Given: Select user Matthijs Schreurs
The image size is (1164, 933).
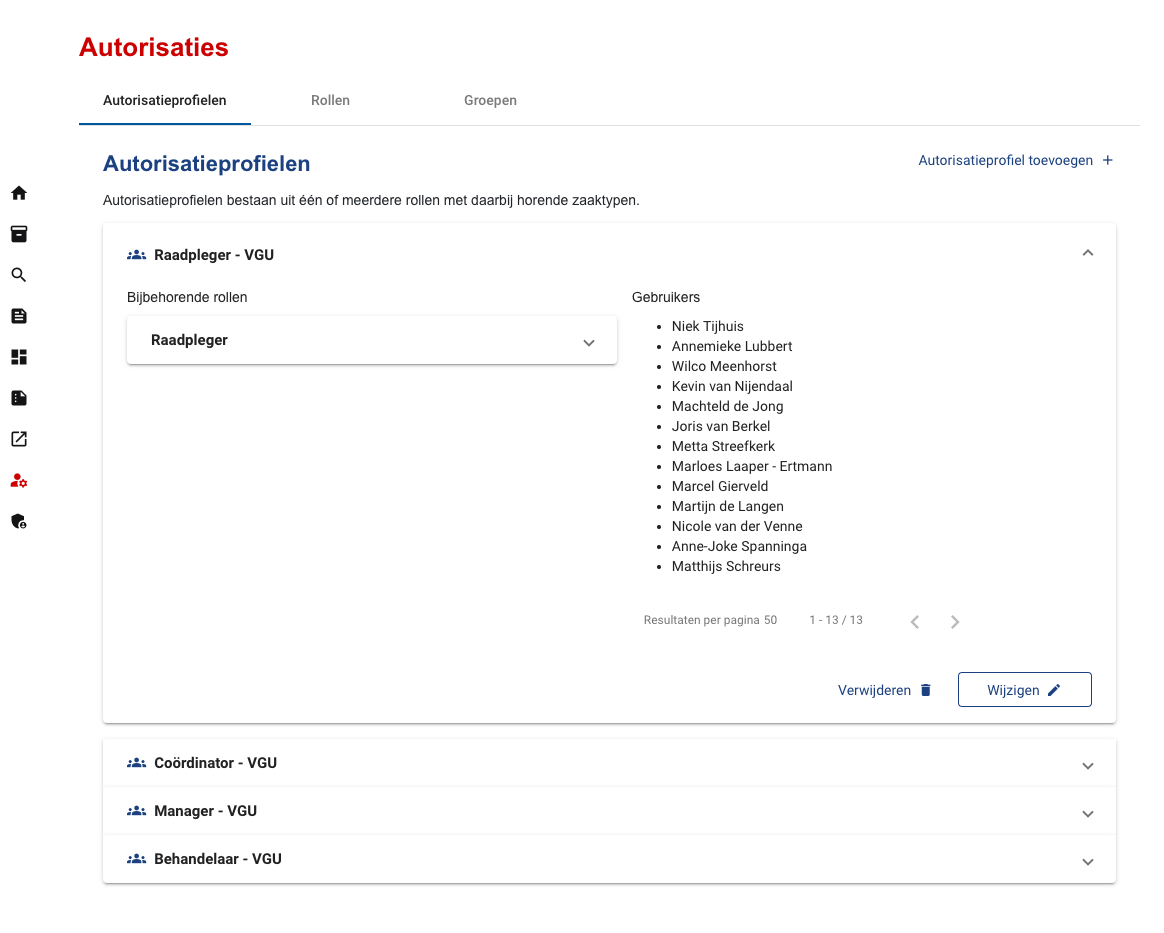Looking at the screenshot, I should click(x=726, y=567).
